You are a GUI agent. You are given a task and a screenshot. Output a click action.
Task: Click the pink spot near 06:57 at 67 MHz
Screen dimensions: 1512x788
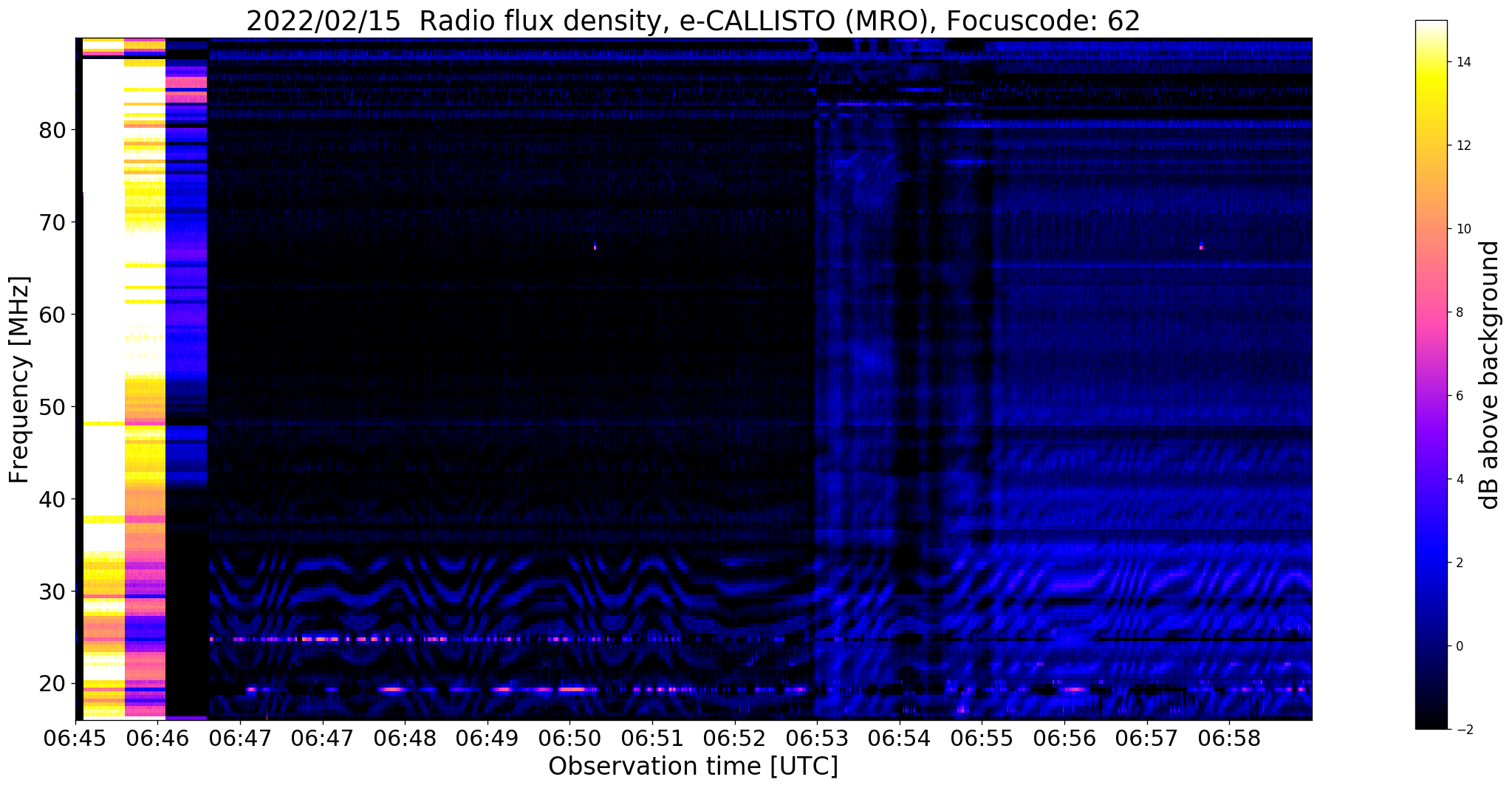click(x=1201, y=246)
